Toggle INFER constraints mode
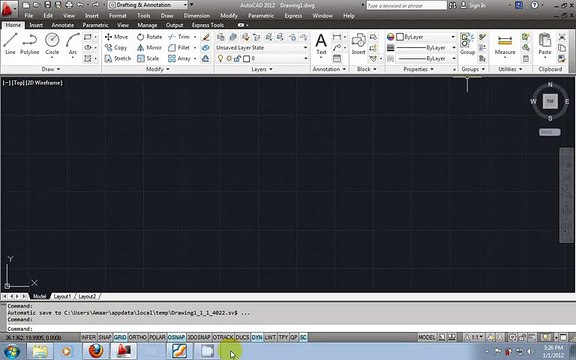The height and width of the screenshot is (360, 576). click(89, 337)
